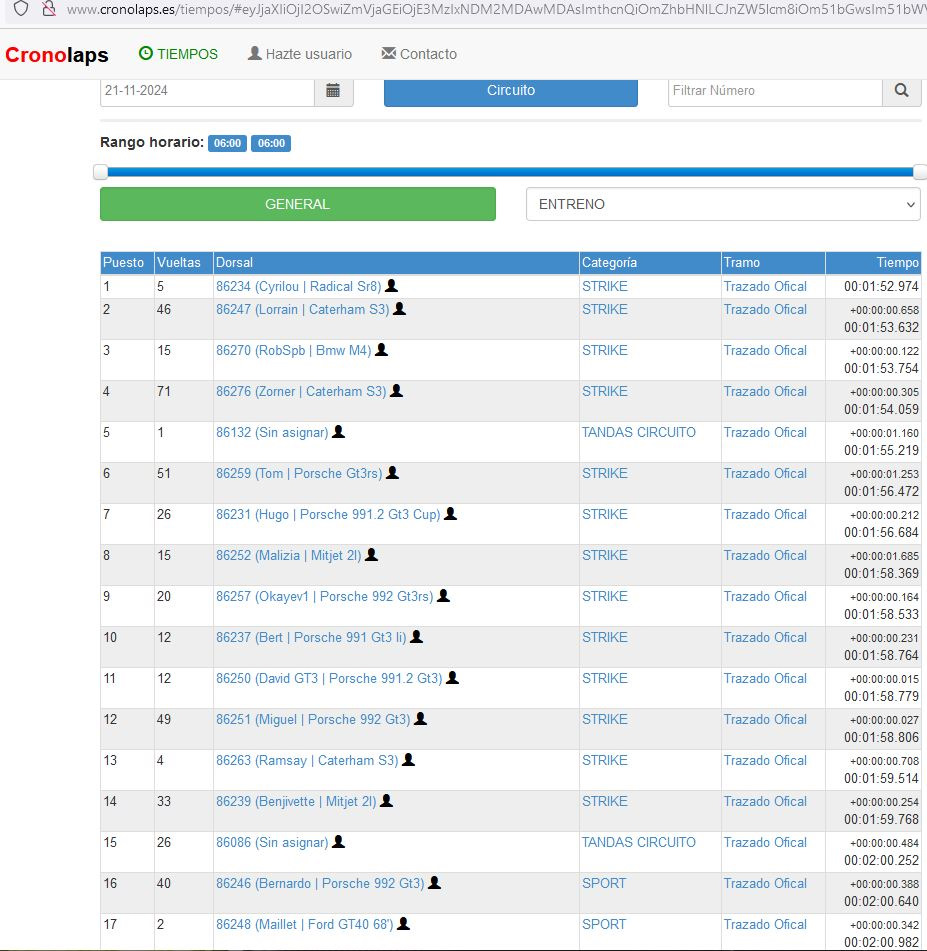Image resolution: width=927 pixels, height=951 pixels.
Task: Open dorsal link 86234 (Cyrilou | Radical Sr8)
Action: 298,286
